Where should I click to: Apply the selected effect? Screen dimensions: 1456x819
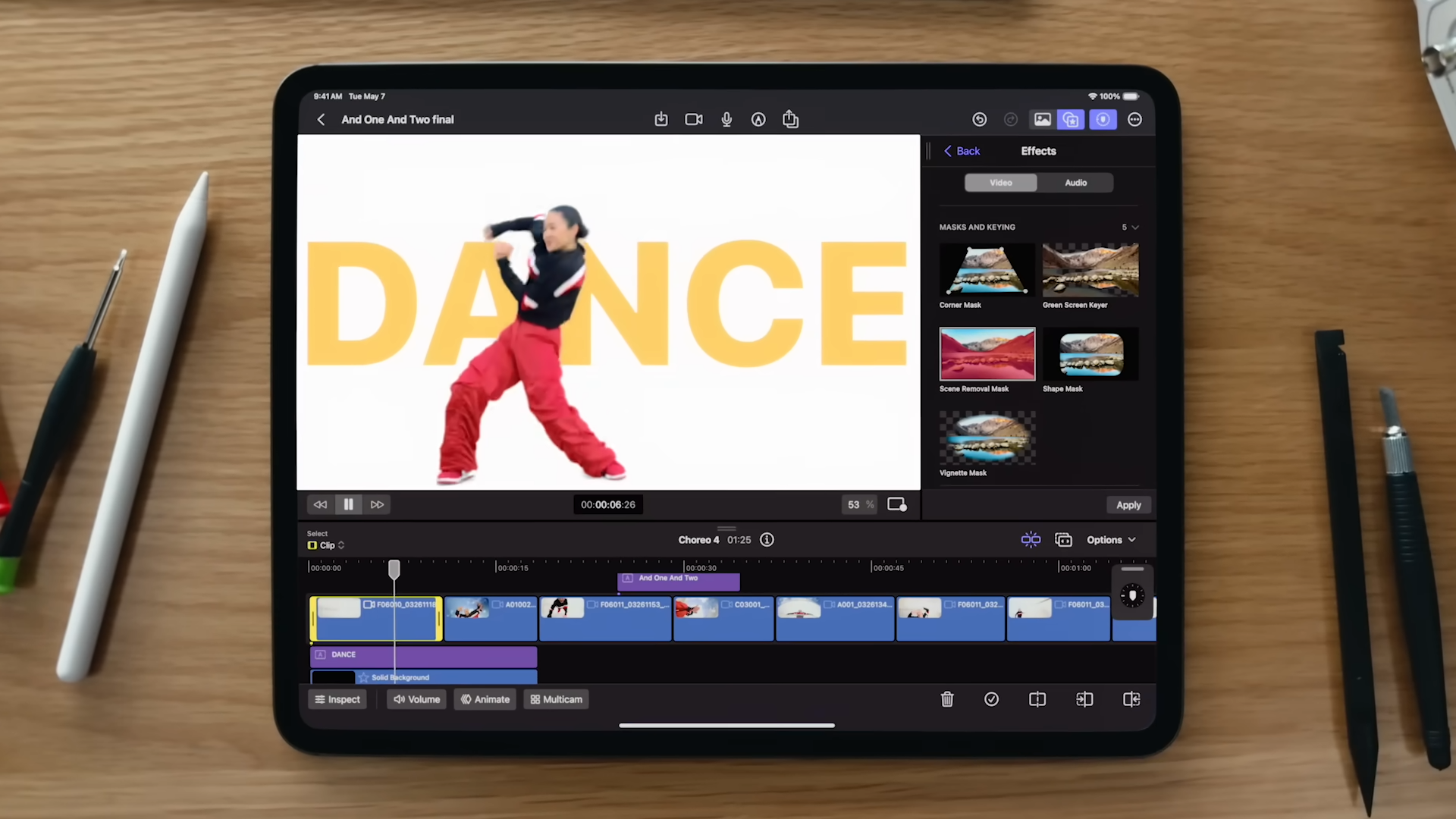point(1128,505)
